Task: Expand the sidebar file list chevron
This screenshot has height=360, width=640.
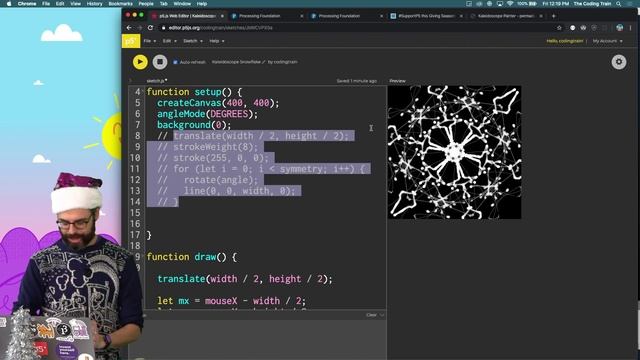Action: coord(131,81)
